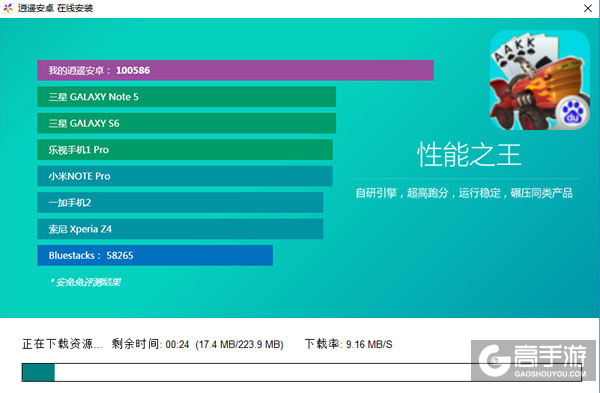Select the 三星 GALAXY S6 bar
This screenshot has width=600, height=393.
click(x=186, y=123)
